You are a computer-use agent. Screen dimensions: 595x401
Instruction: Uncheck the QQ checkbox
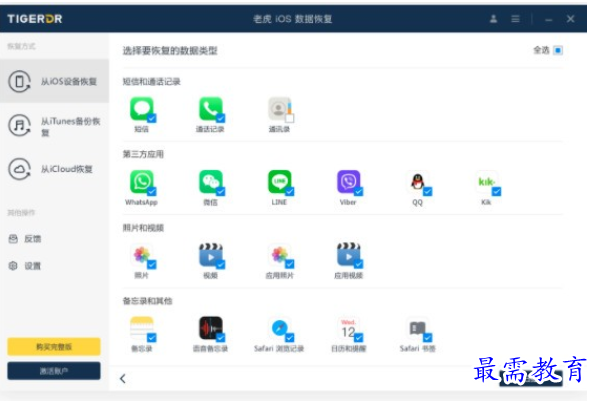click(428, 192)
